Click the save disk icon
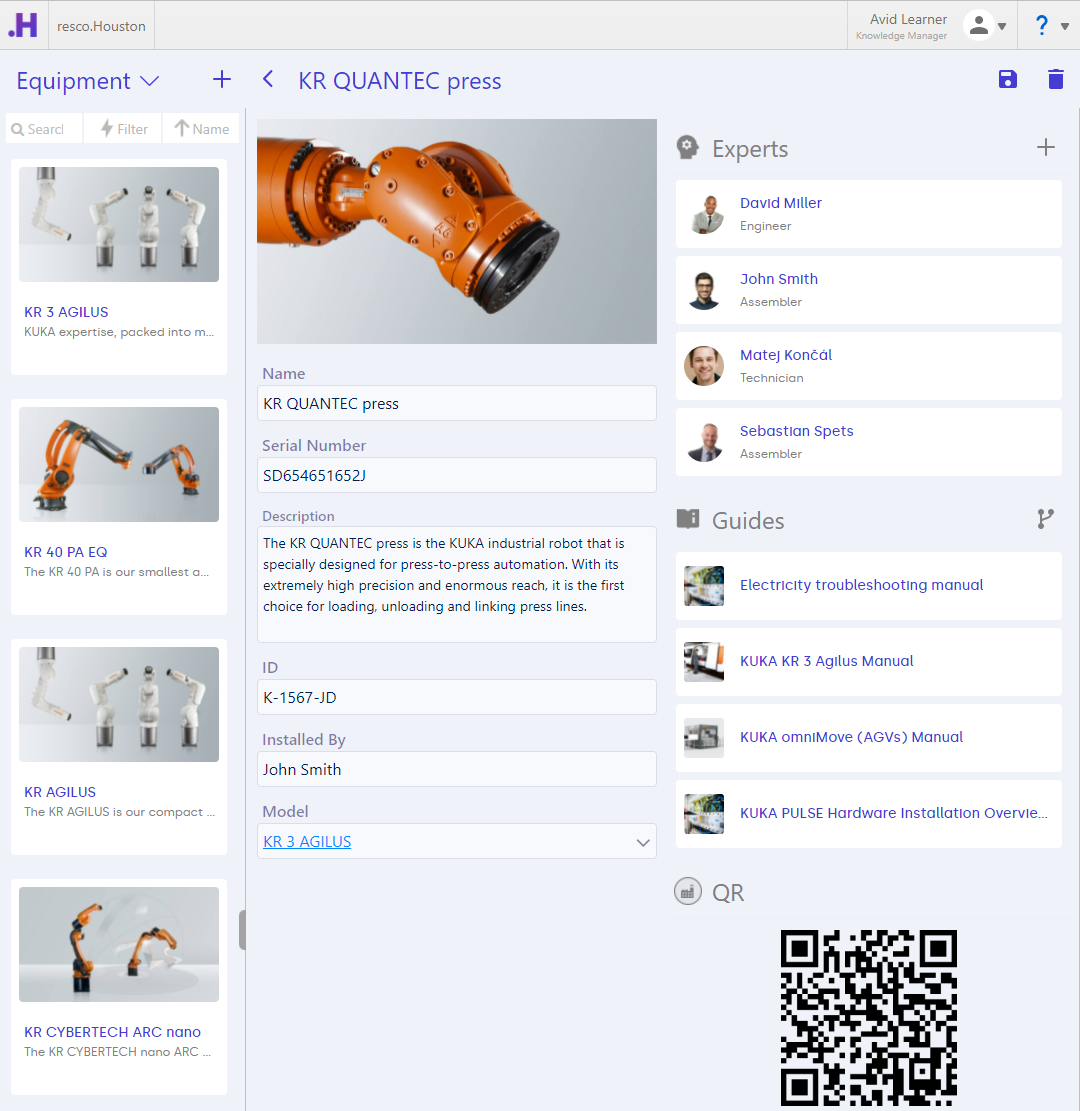 1007,80
